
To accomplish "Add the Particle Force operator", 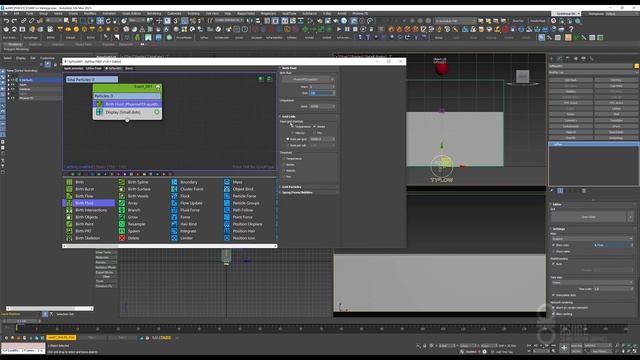I will [x=244, y=196].
